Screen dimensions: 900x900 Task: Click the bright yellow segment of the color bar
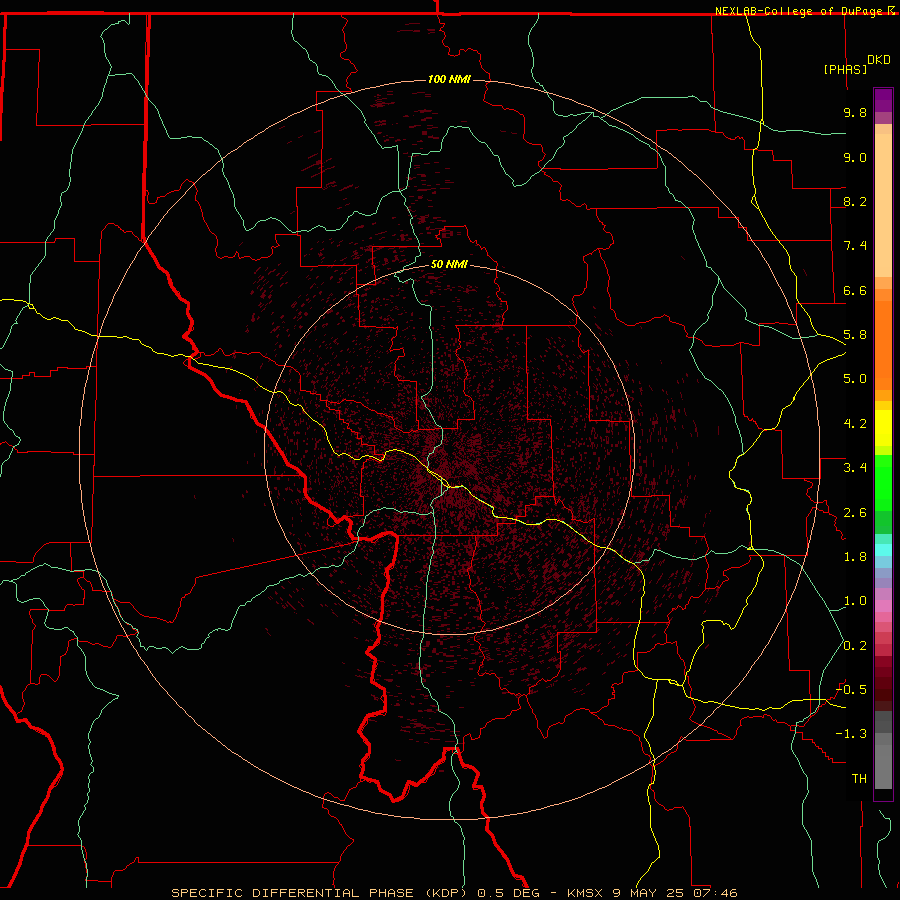(x=883, y=428)
